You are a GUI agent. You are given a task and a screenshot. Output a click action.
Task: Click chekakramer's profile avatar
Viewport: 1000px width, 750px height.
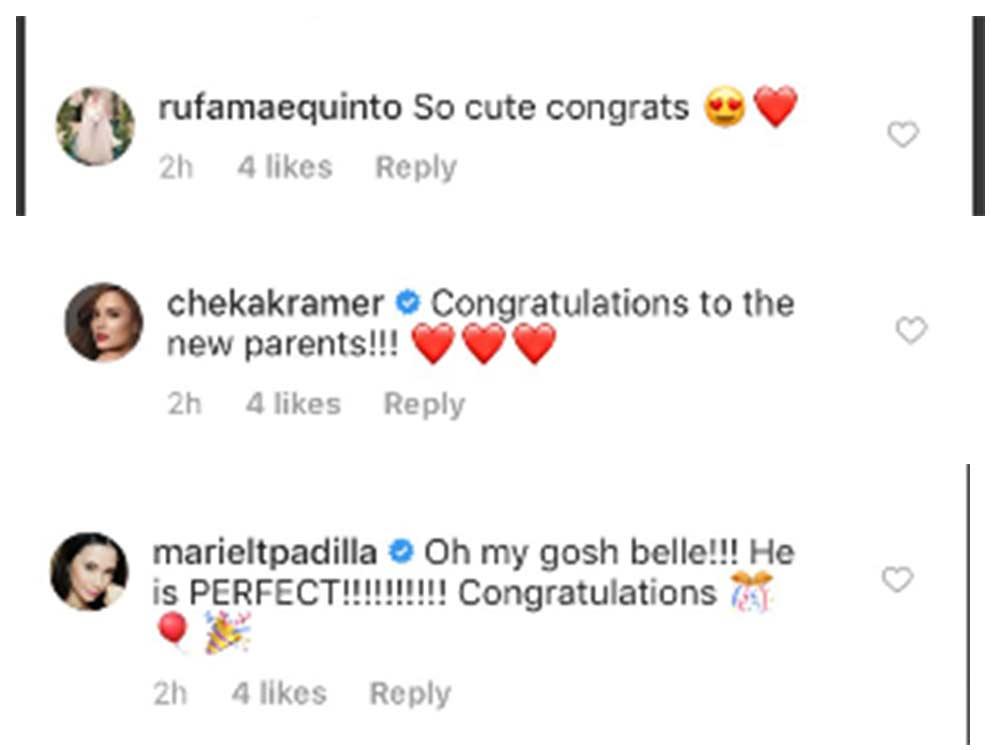click(104, 322)
